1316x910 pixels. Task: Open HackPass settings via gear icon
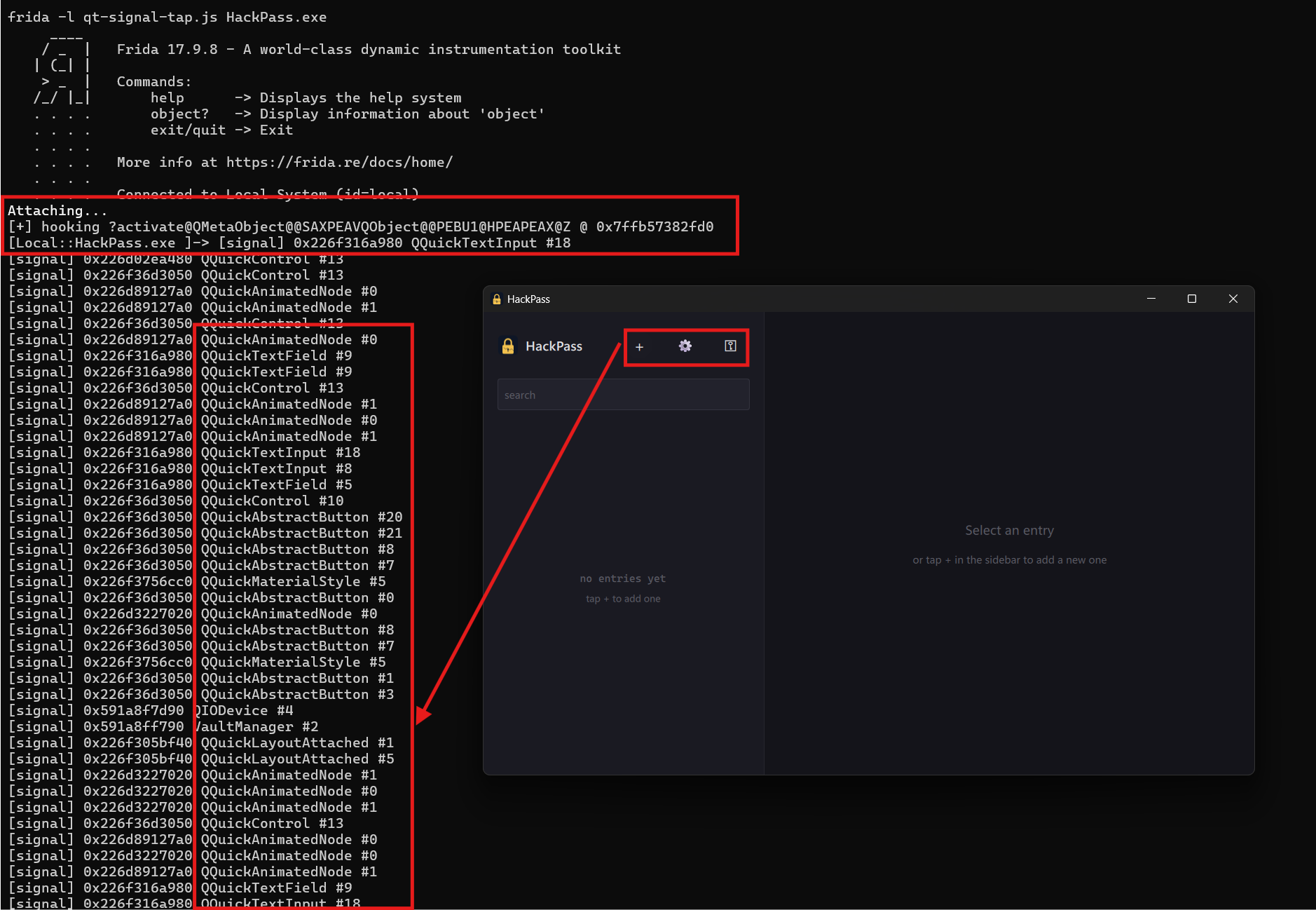tap(685, 346)
